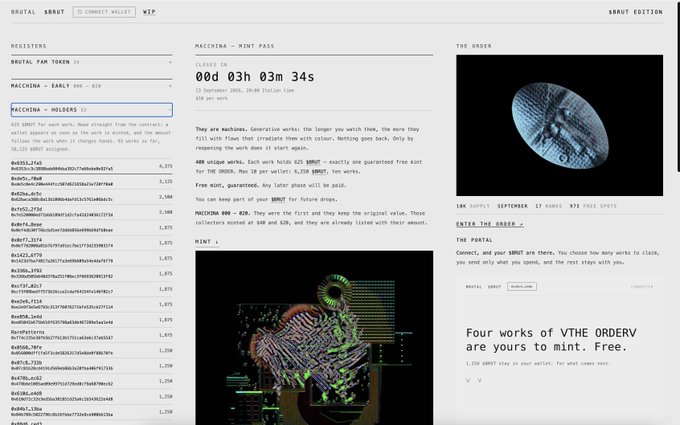Select holder row 0xcf3f…82c7

92,289
